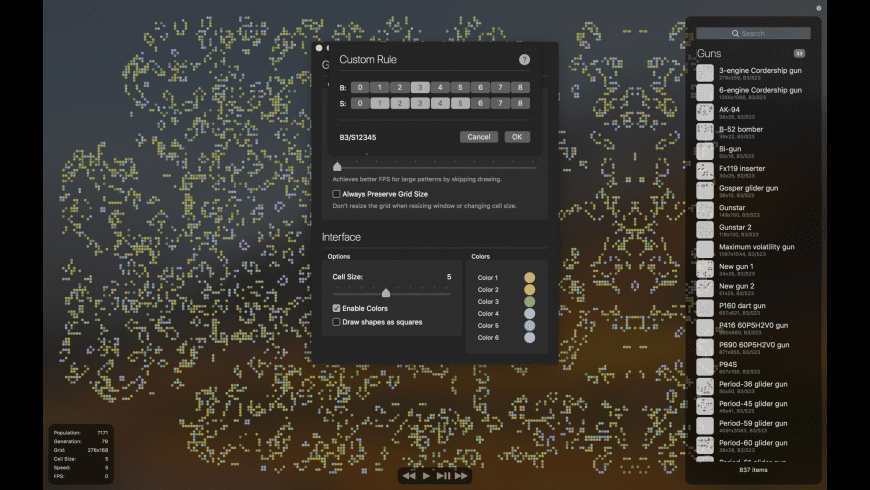Screen dimensions: 870x490
Task: Click the fast-forward playback button
Action: point(461,476)
